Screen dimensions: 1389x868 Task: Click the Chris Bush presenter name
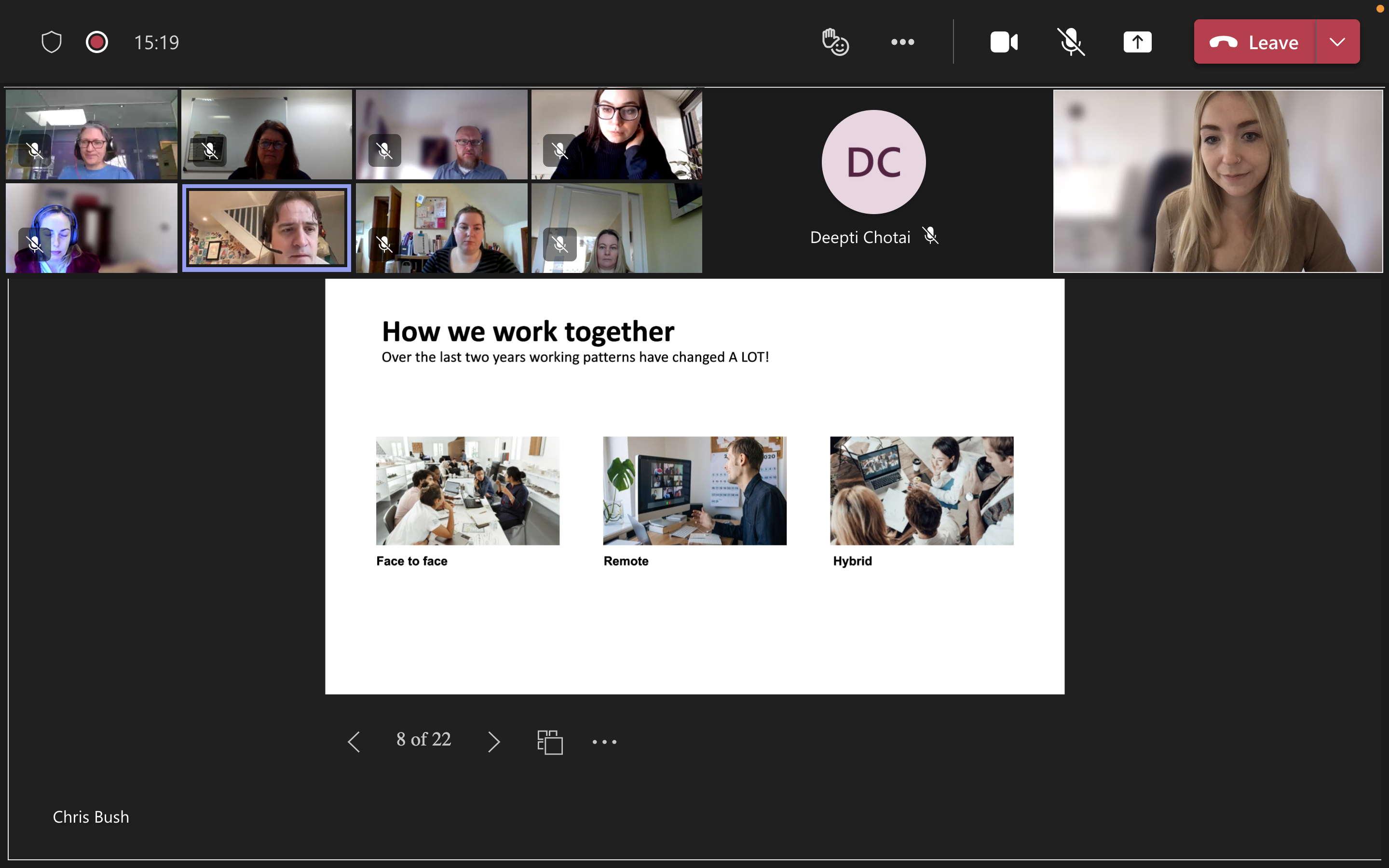point(91,817)
